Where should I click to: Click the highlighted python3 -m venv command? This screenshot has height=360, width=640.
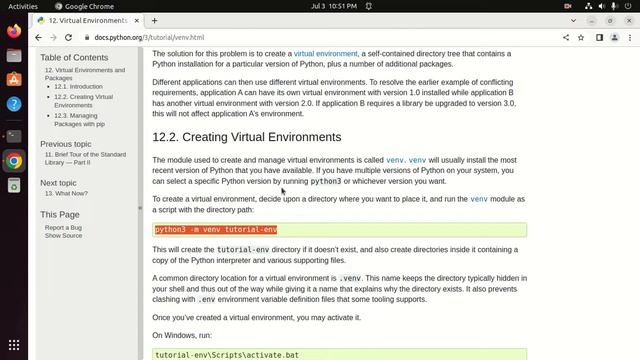(x=216, y=229)
